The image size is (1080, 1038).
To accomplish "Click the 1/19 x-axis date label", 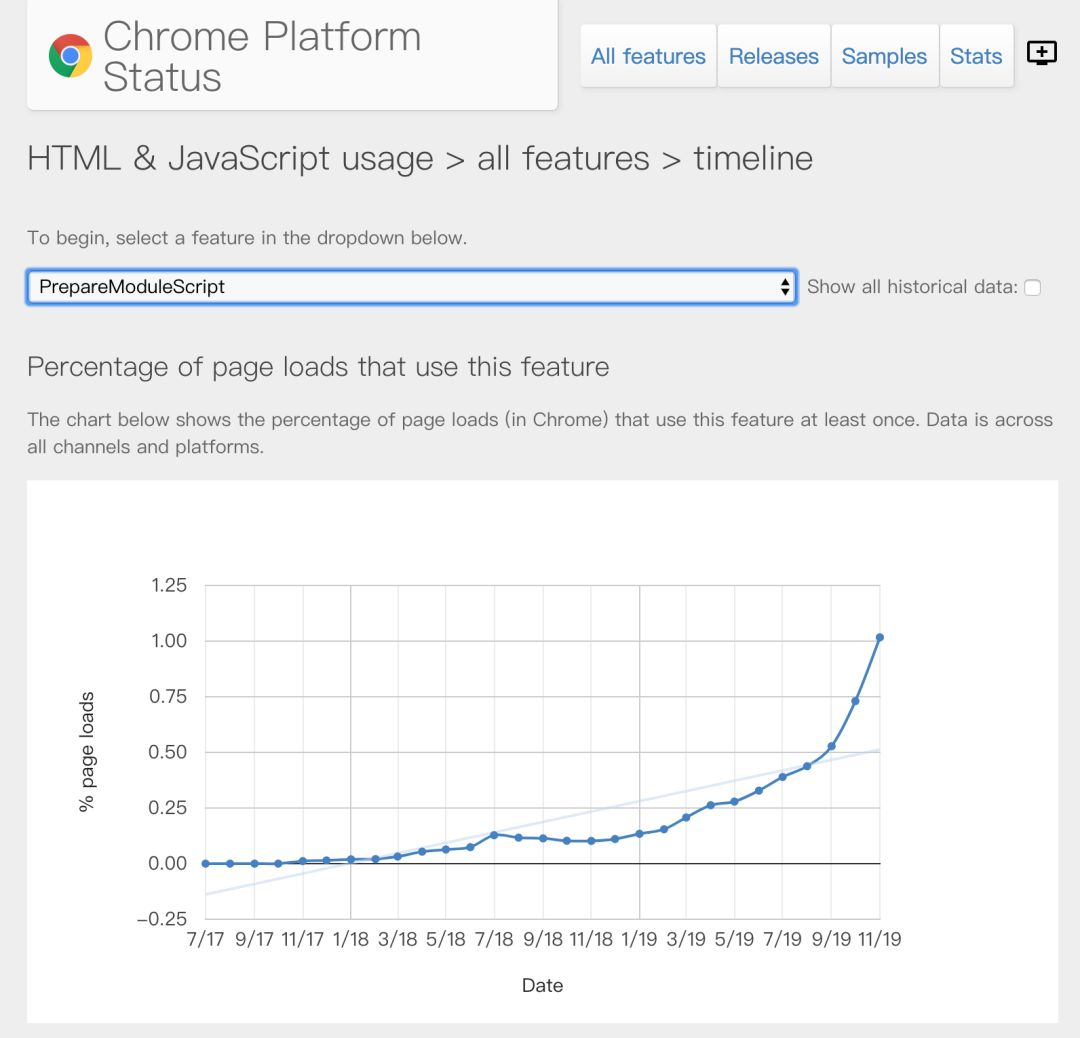I will pyautogui.click(x=639, y=940).
